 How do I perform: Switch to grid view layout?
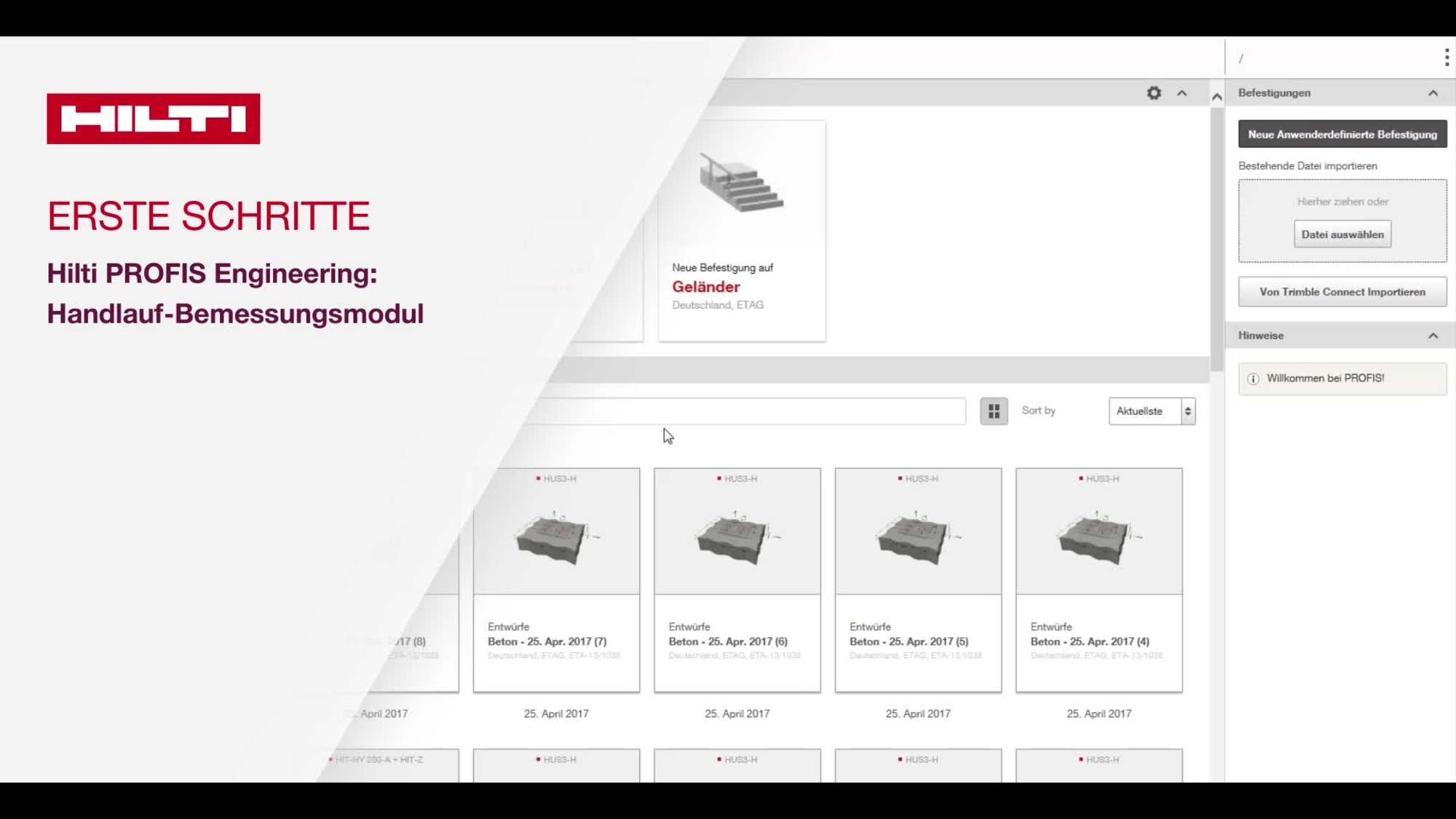point(993,411)
